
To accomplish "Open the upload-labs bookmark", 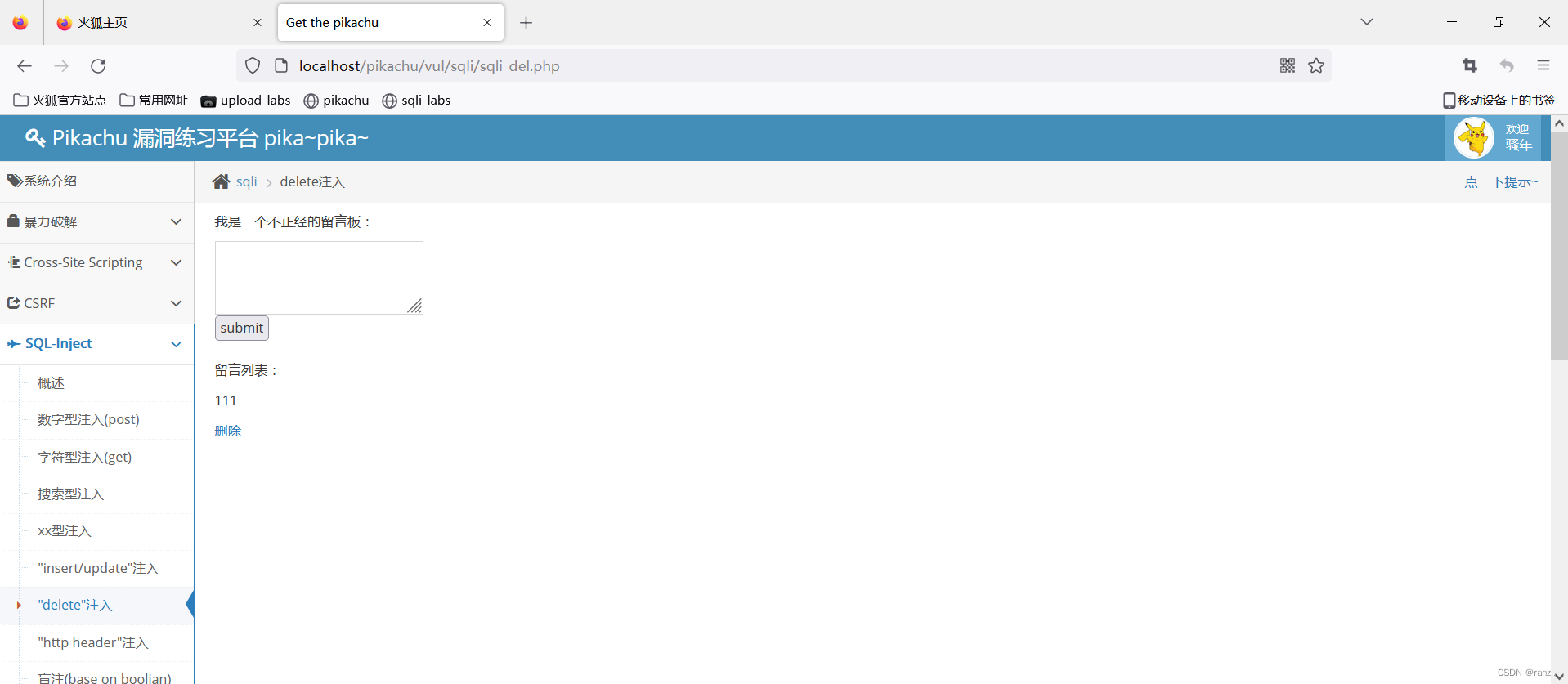I will [x=245, y=101].
